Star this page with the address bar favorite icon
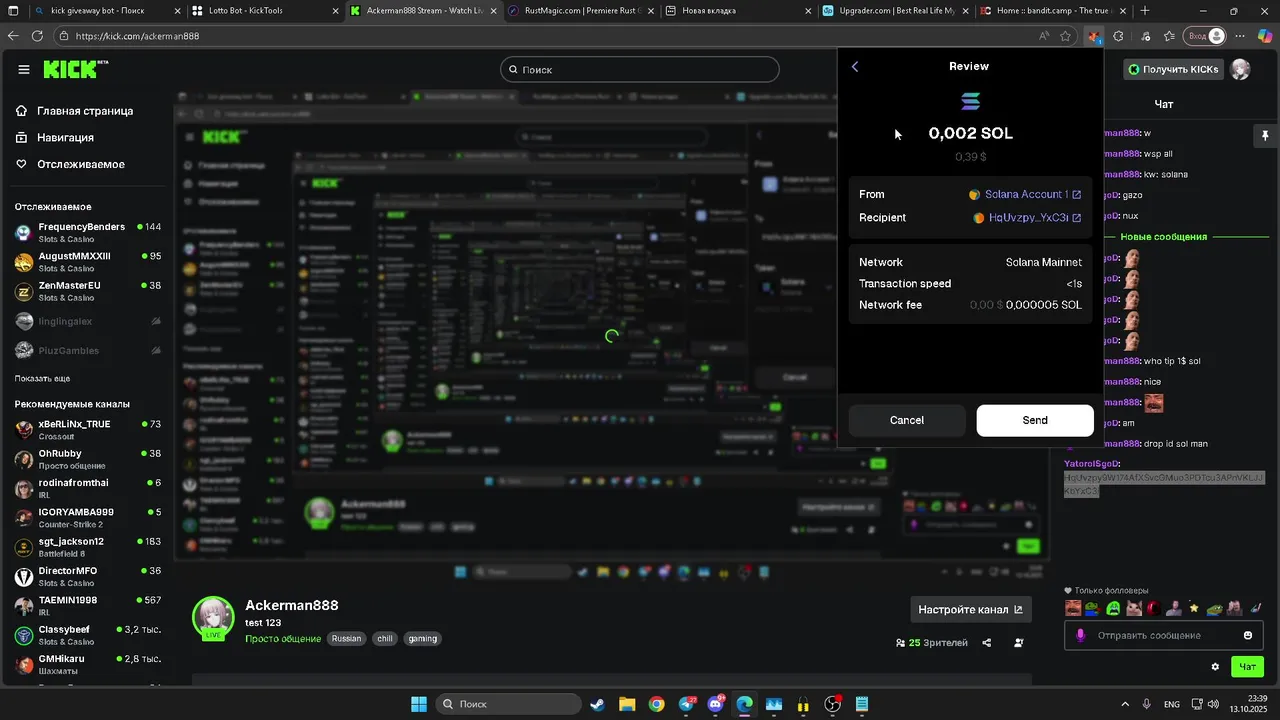This screenshot has width=1280, height=720. coord(1066,36)
